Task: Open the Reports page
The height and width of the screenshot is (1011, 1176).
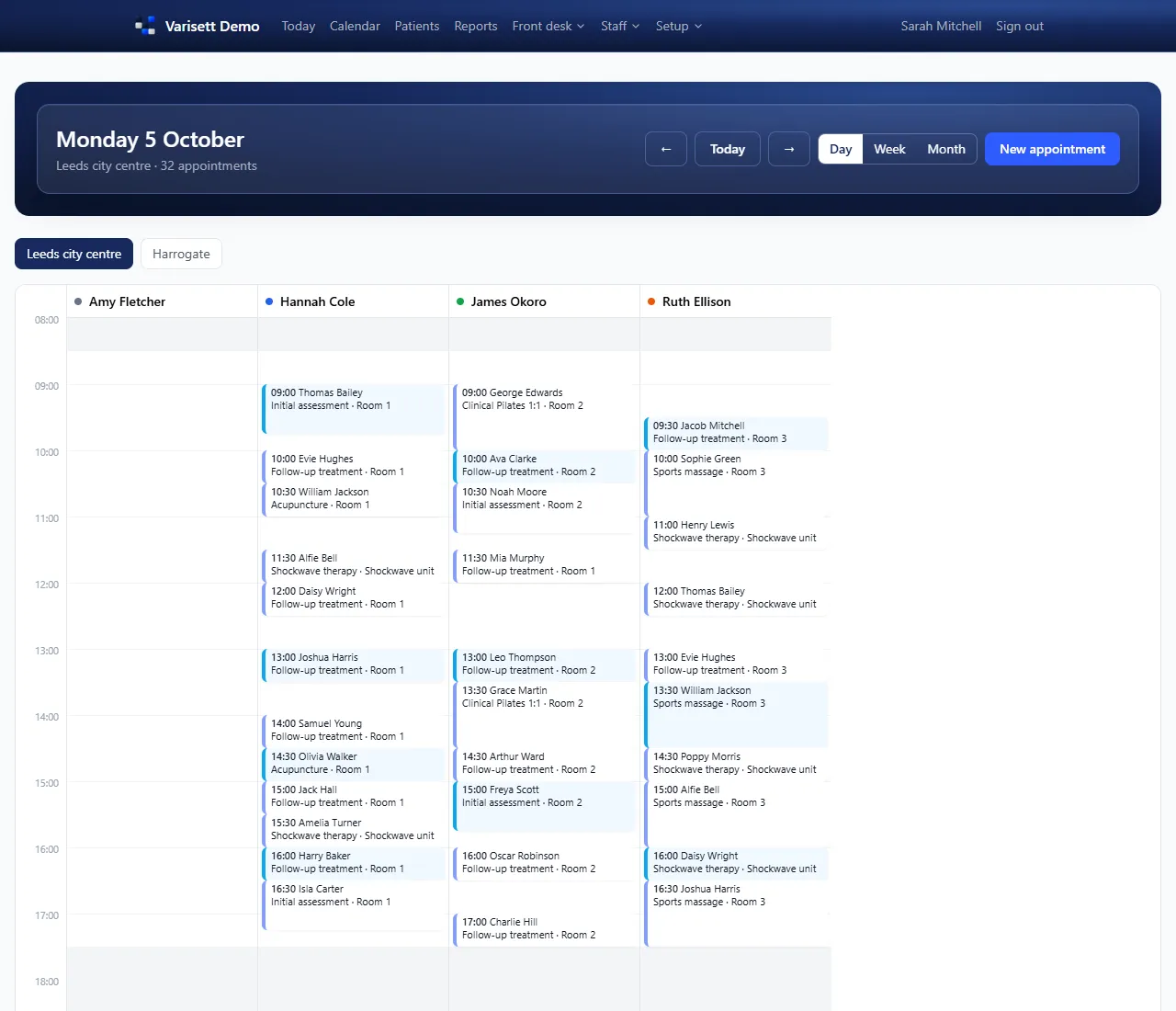Action: pos(476,26)
